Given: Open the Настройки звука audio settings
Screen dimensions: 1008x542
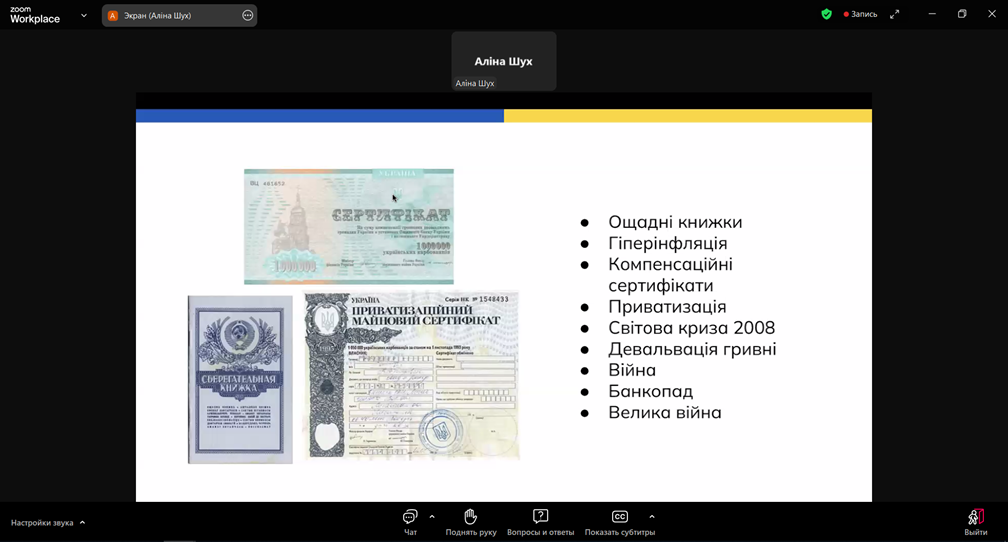Looking at the screenshot, I should pyautogui.click(x=42, y=523).
